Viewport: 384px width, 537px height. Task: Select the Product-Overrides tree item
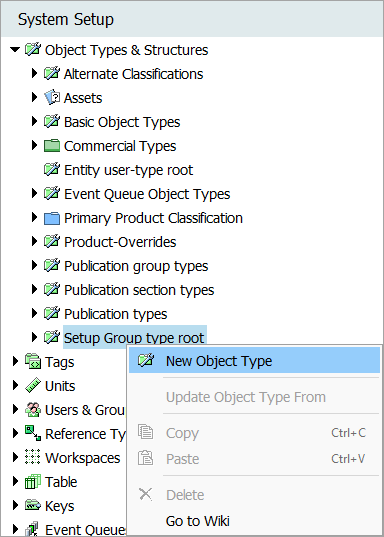coord(120,242)
